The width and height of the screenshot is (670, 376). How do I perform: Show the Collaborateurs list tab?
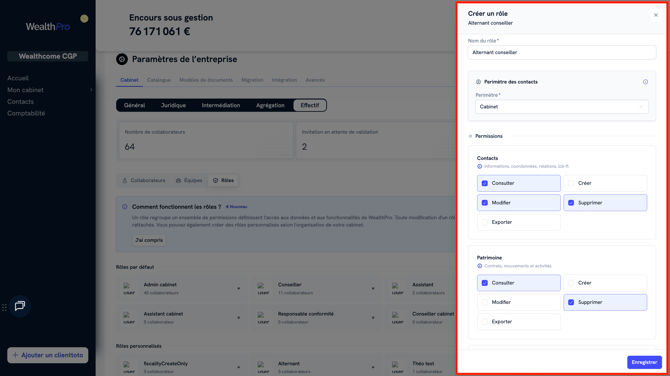144,181
